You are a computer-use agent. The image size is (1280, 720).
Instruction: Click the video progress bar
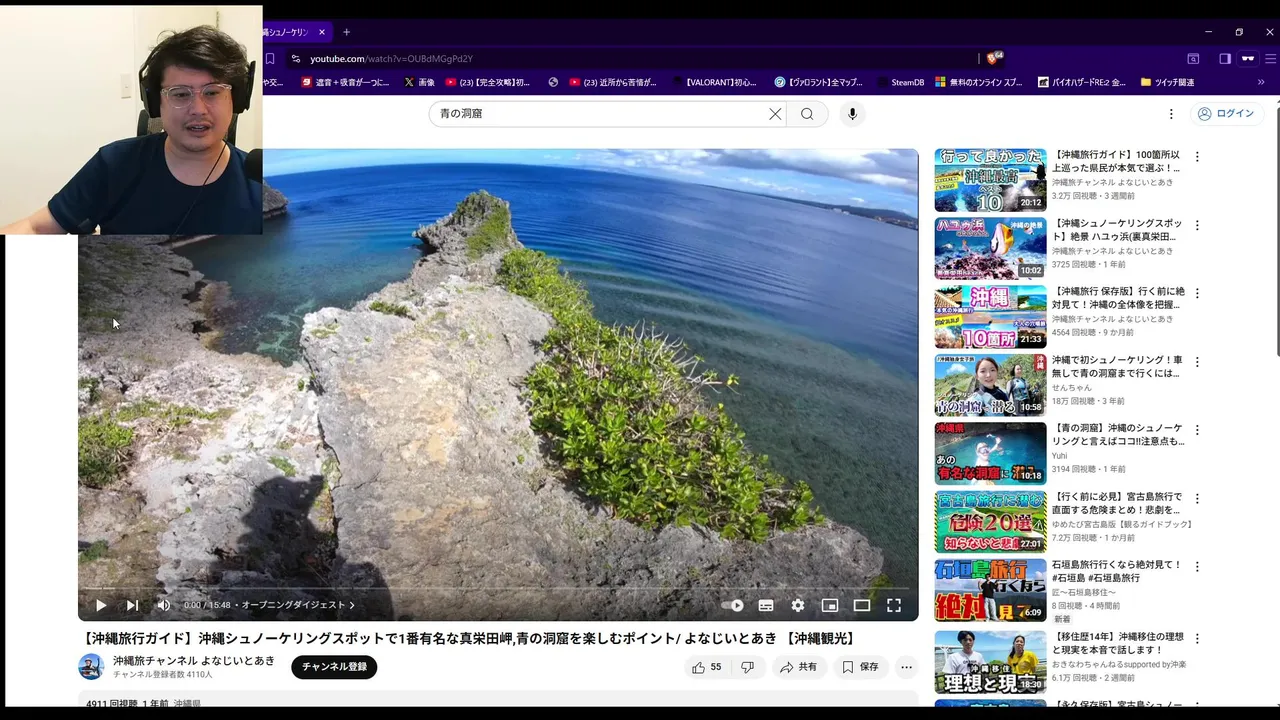click(498, 588)
